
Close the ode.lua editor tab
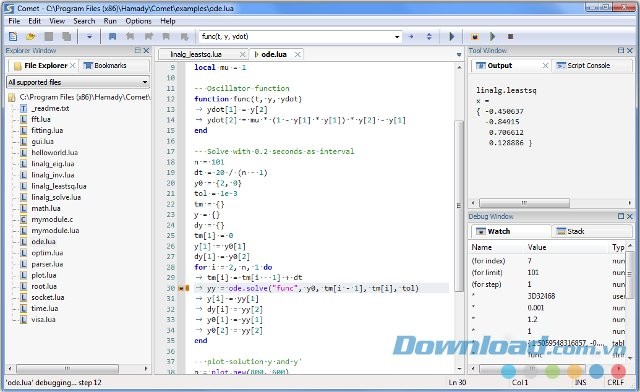point(298,54)
